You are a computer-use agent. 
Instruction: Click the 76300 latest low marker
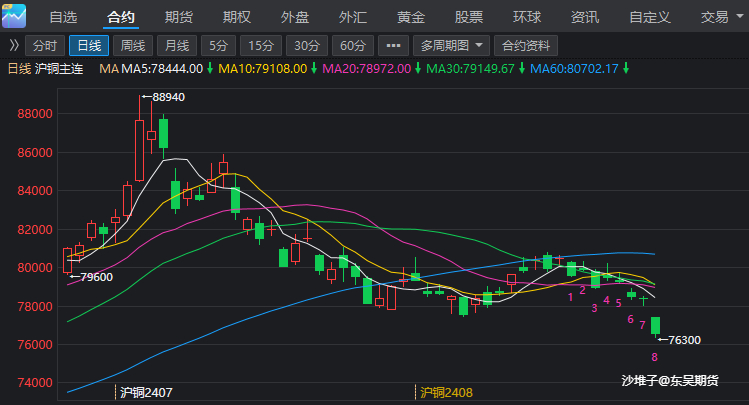679,340
